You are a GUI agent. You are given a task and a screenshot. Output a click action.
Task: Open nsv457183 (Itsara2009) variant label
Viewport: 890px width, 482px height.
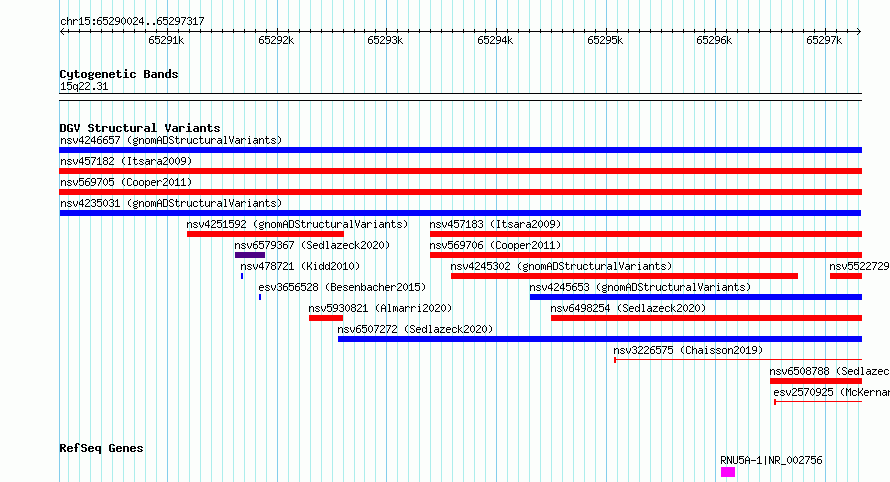click(x=495, y=224)
